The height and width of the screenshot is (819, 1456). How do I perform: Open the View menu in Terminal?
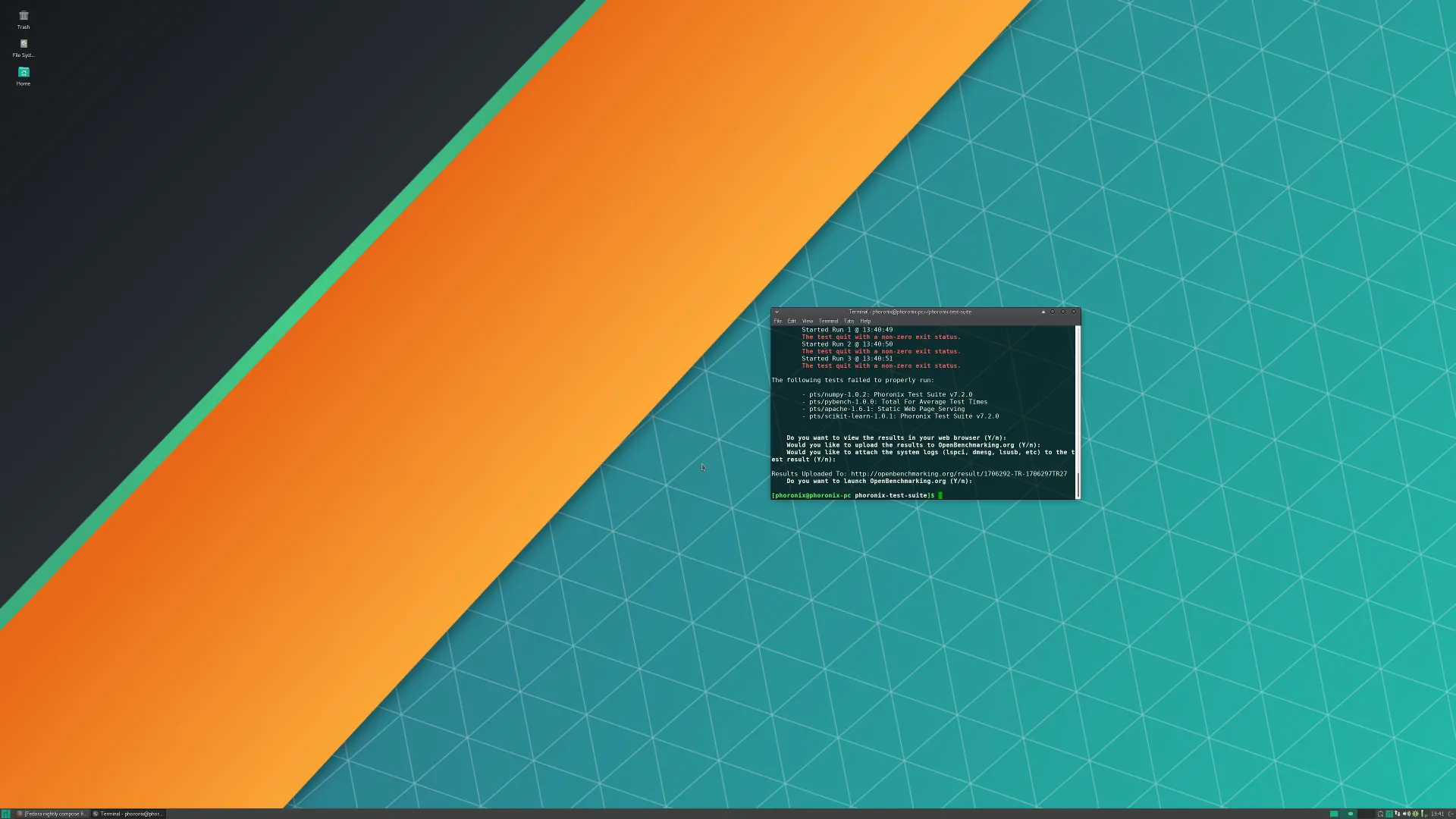[x=808, y=321]
